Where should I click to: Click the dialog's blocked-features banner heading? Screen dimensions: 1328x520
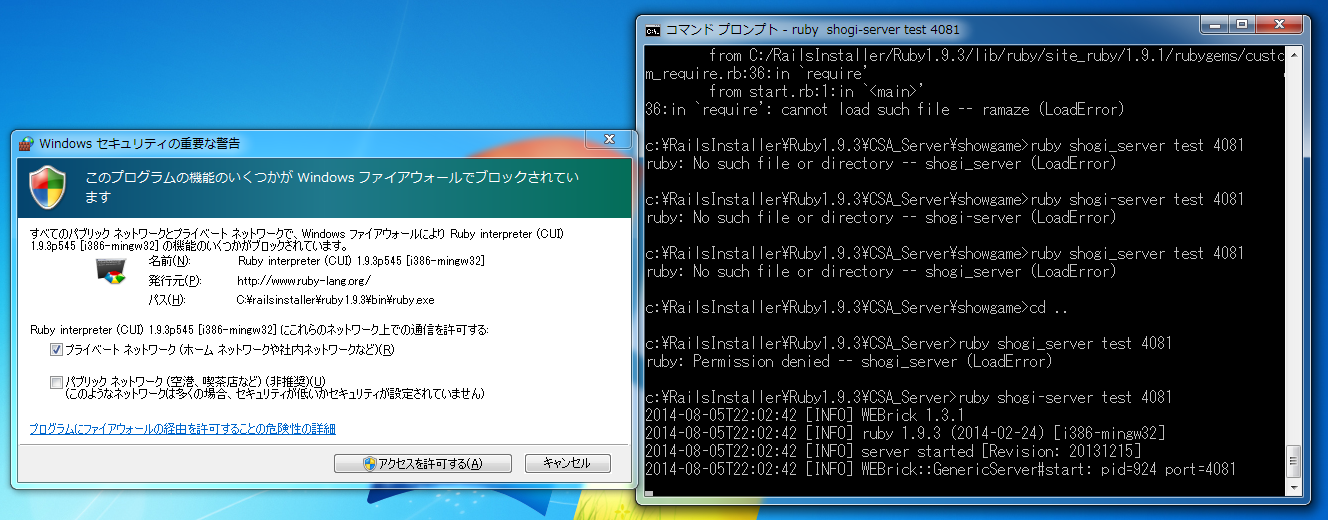tap(332, 187)
